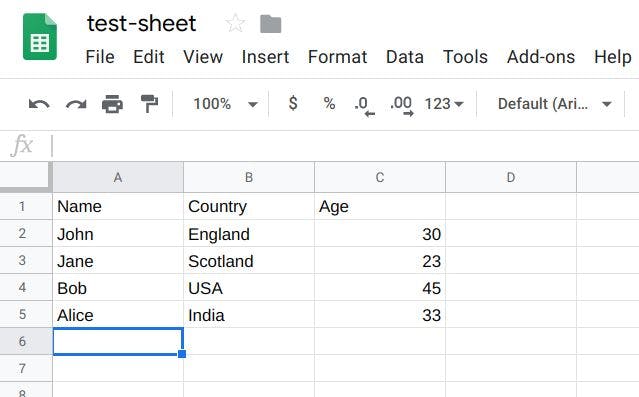Star the test-sheet document
This screenshot has height=397, width=639.
click(x=235, y=23)
